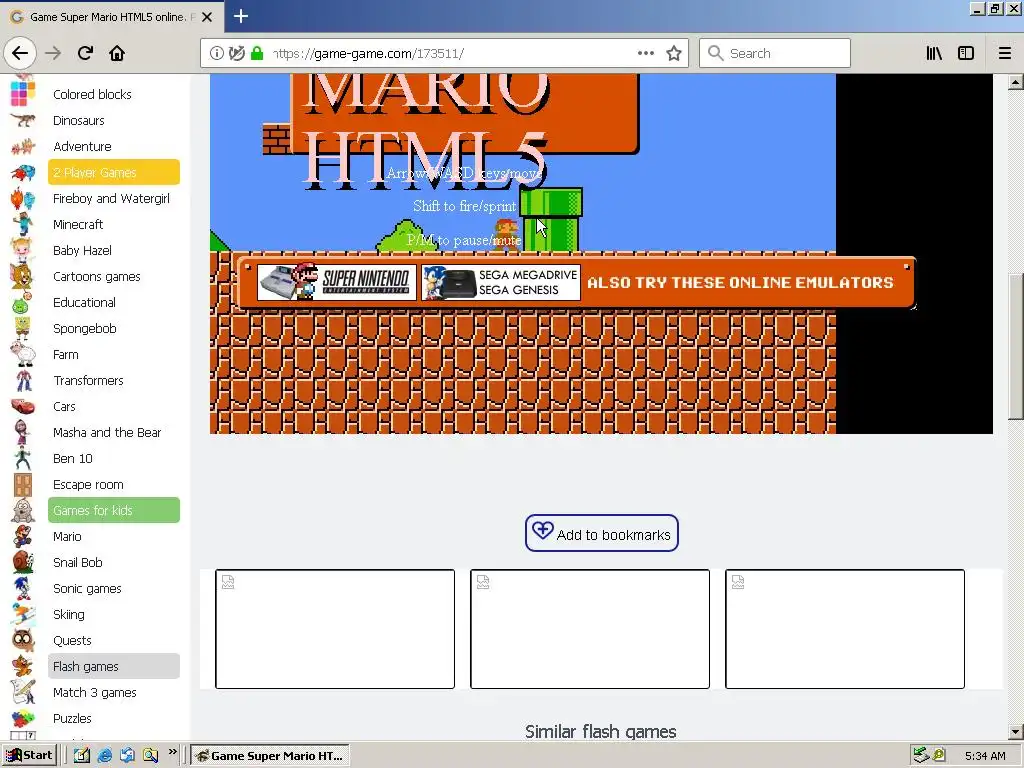Expand quick launch overflow chevron
The height and width of the screenshot is (768, 1024).
172,752
